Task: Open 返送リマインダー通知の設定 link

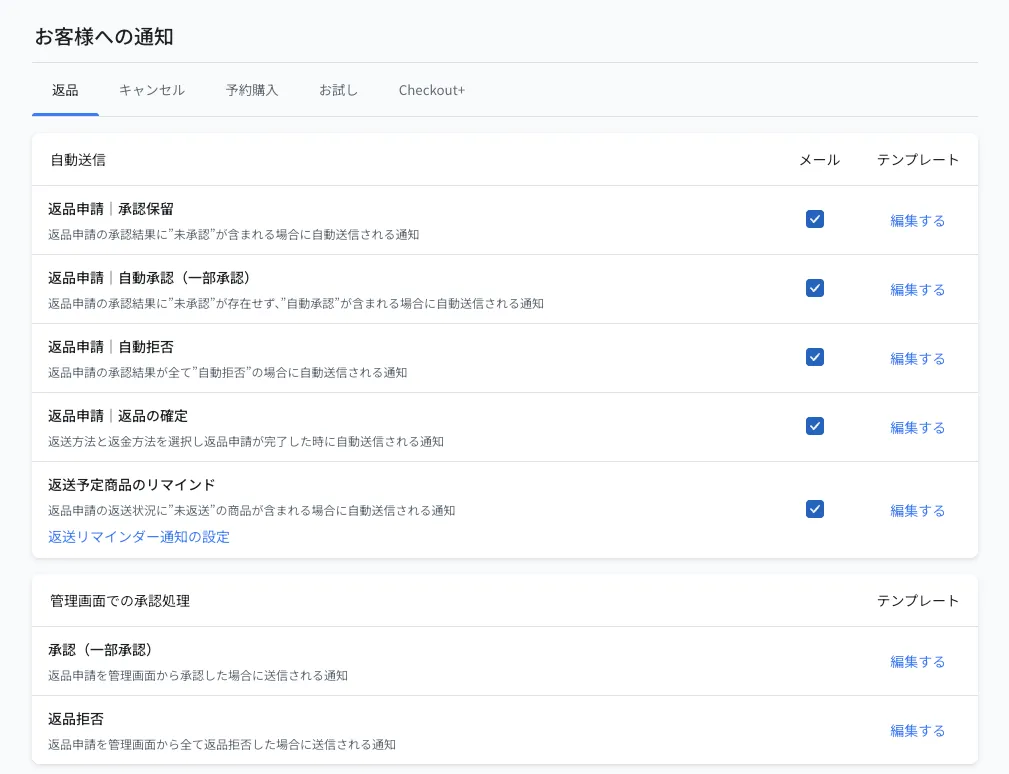Action: tap(139, 537)
